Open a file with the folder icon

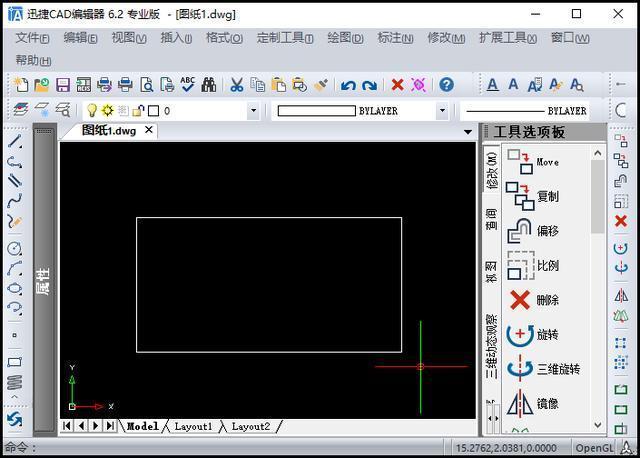tap(42, 84)
